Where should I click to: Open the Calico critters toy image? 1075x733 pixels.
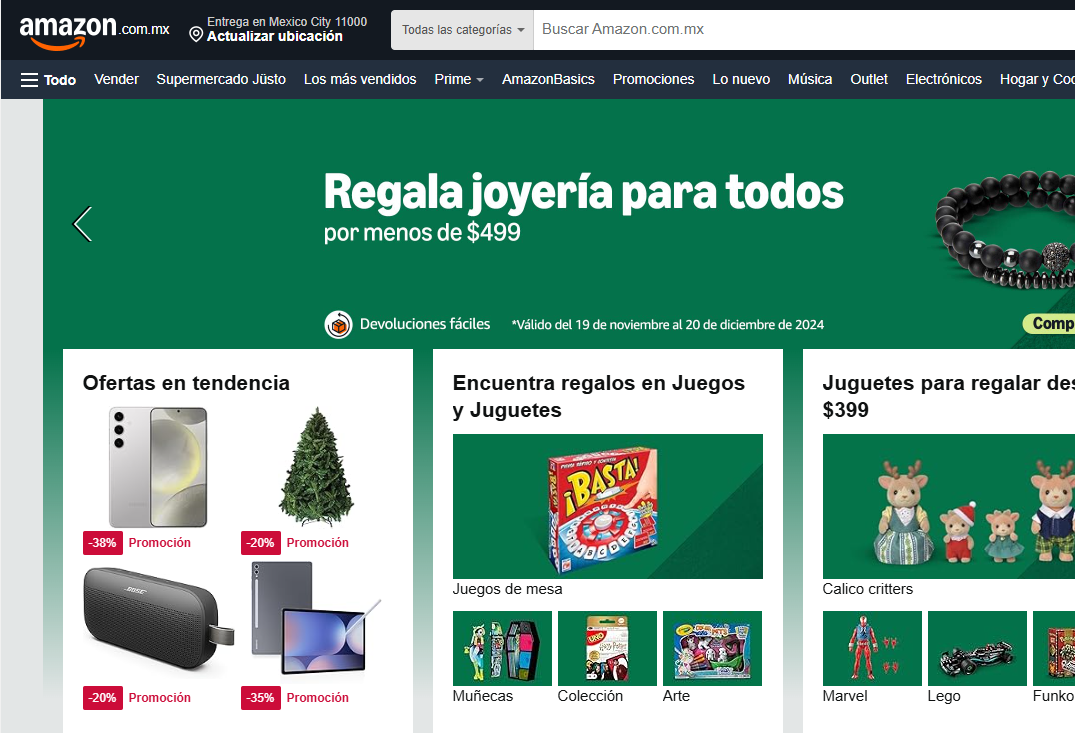949,506
